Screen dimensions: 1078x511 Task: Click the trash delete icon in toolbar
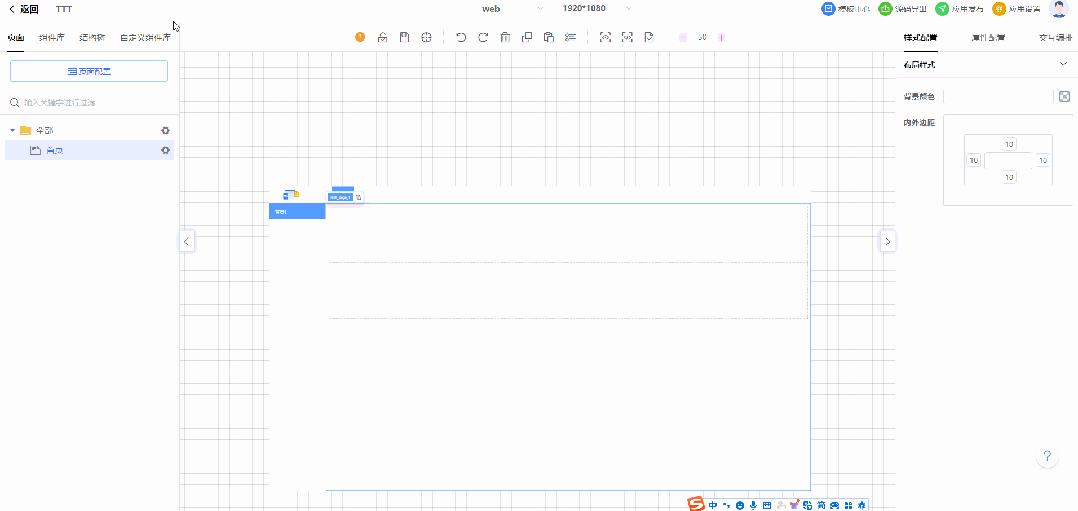(x=505, y=37)
